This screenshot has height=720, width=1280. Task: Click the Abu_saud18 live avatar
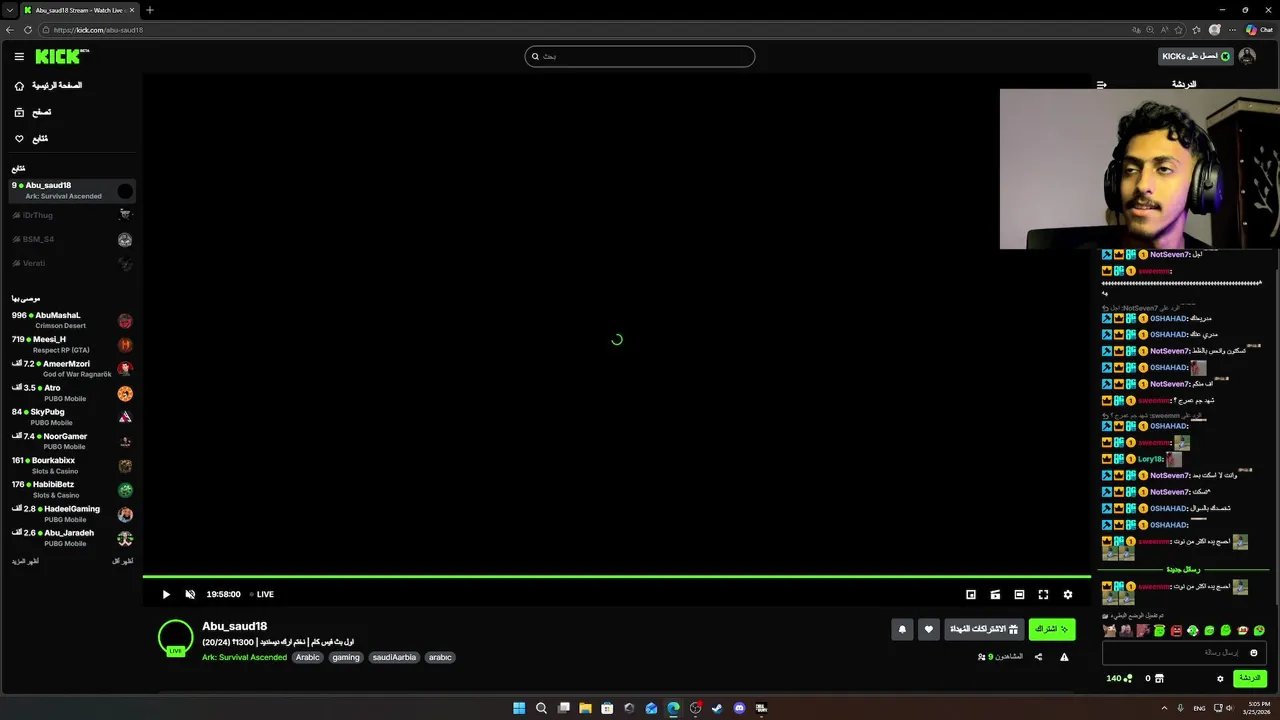point(175,638)
